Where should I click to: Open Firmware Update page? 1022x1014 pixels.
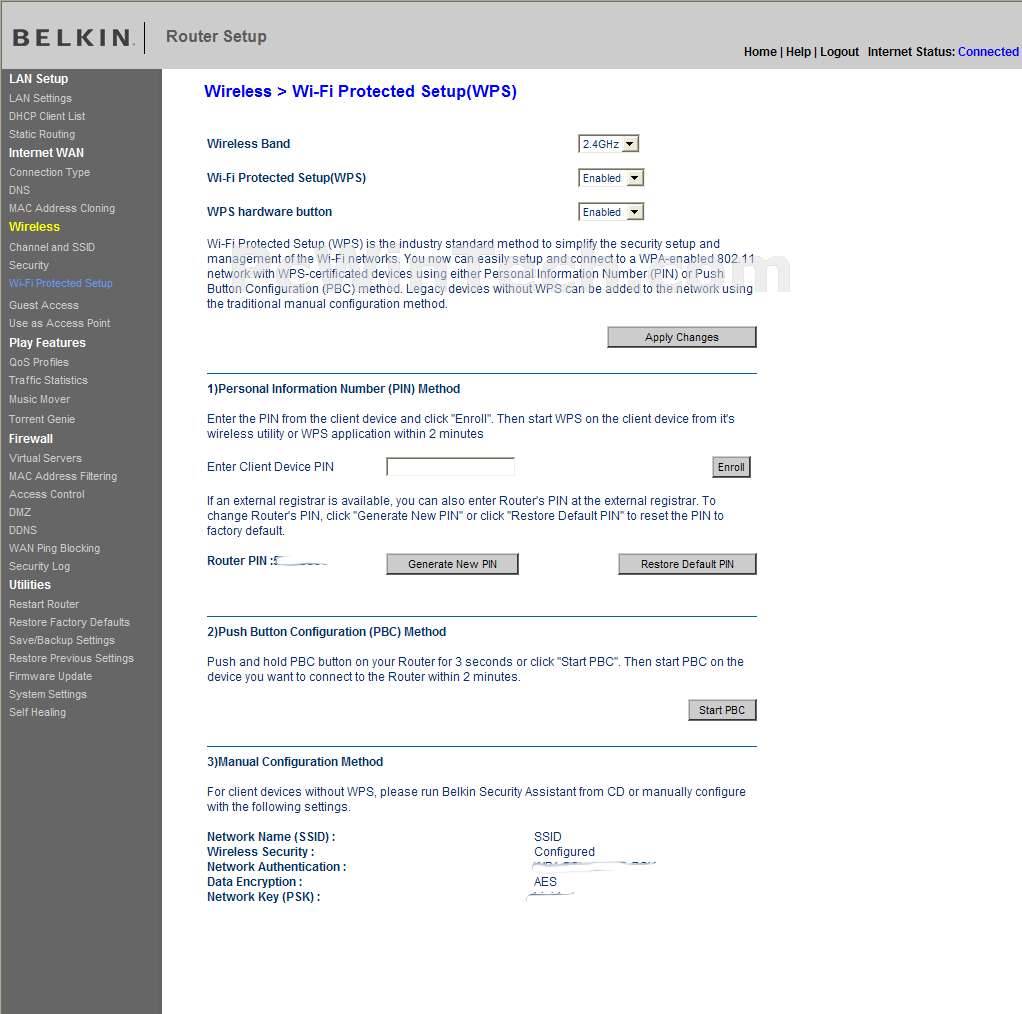(50, 676)
